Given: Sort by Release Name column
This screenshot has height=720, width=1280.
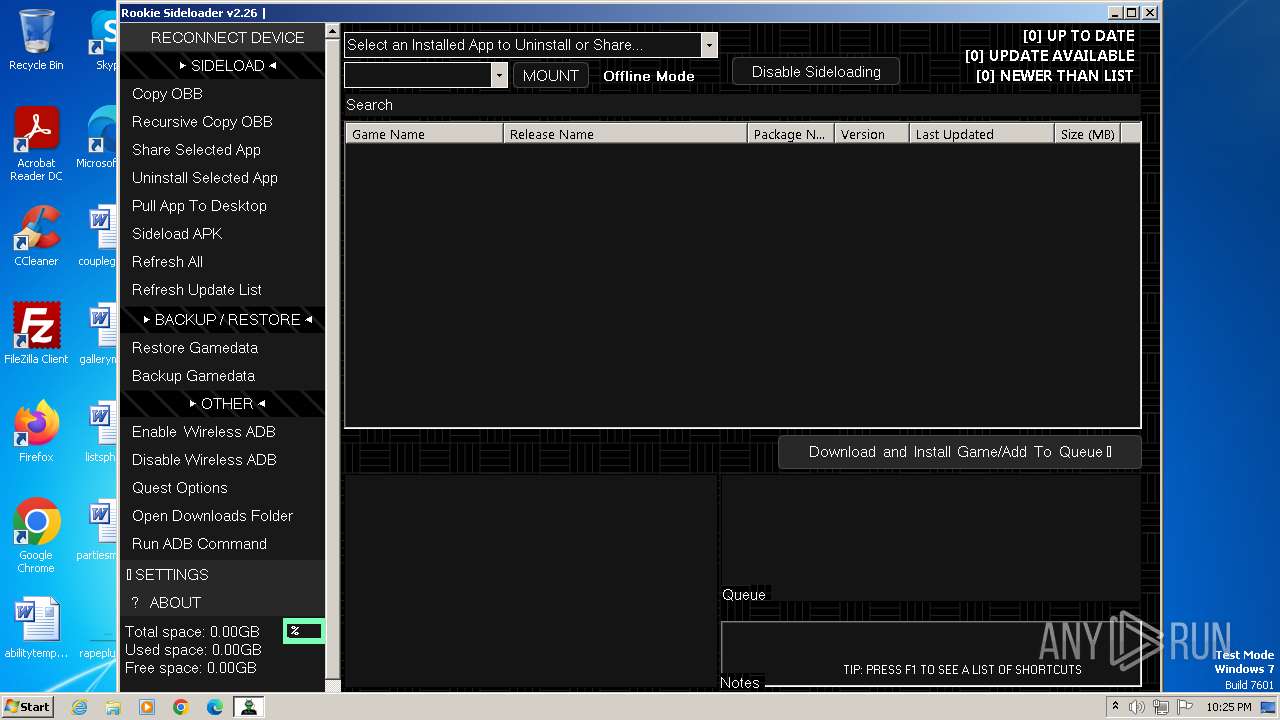Looking at the screenshot, I should [x=625, y=134].
